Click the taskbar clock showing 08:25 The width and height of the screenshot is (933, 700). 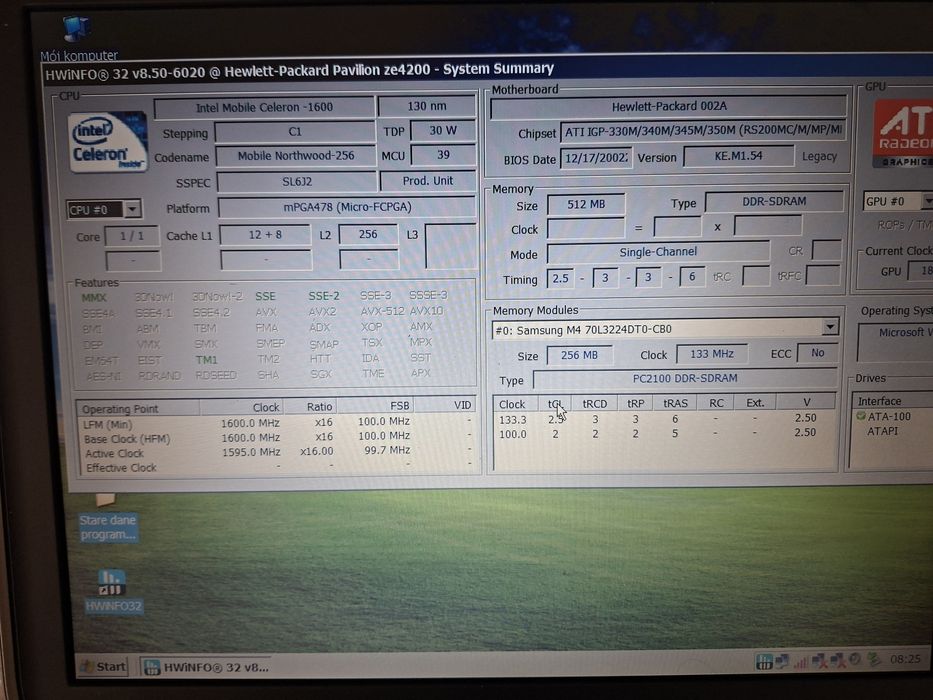pyautogui.click(x=904, y=659)
